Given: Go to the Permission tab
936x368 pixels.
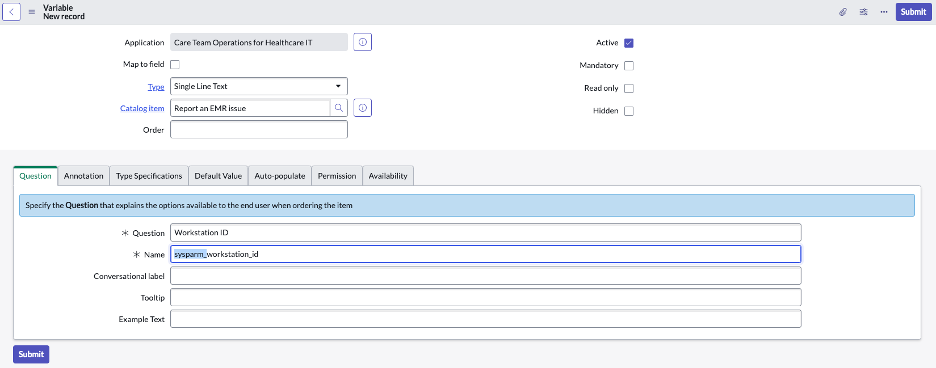Looking at the screenshot, I should (337, 176).
